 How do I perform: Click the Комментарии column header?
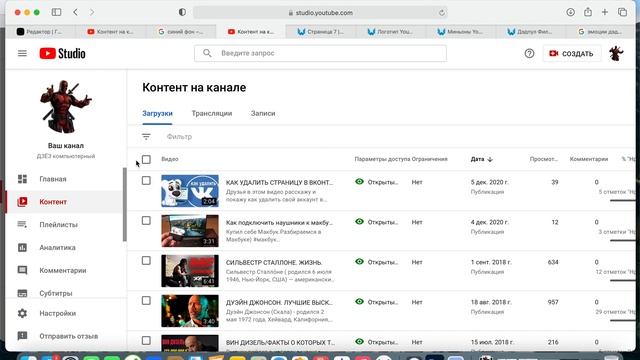(589, 159)
